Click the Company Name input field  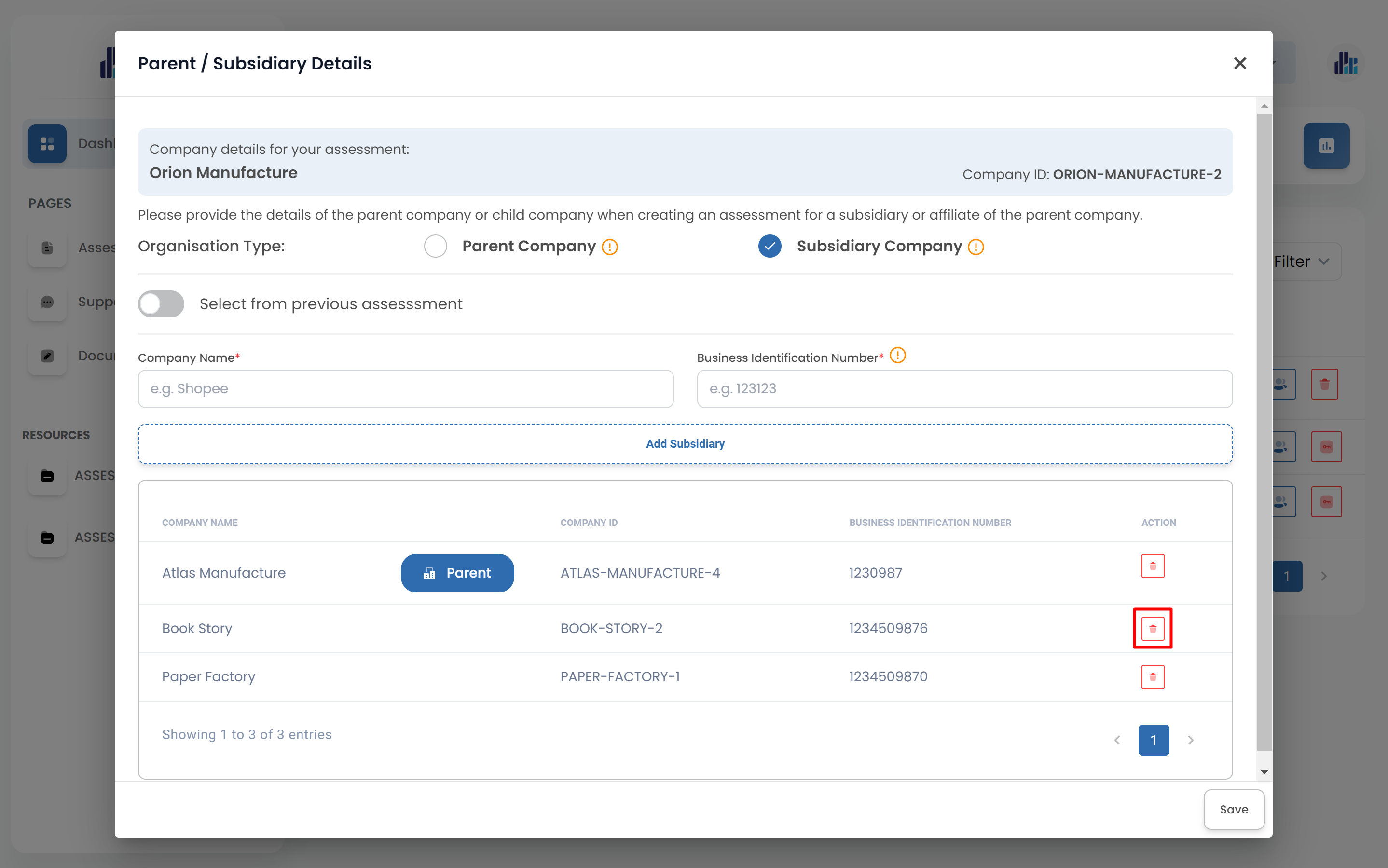point(405,389)
